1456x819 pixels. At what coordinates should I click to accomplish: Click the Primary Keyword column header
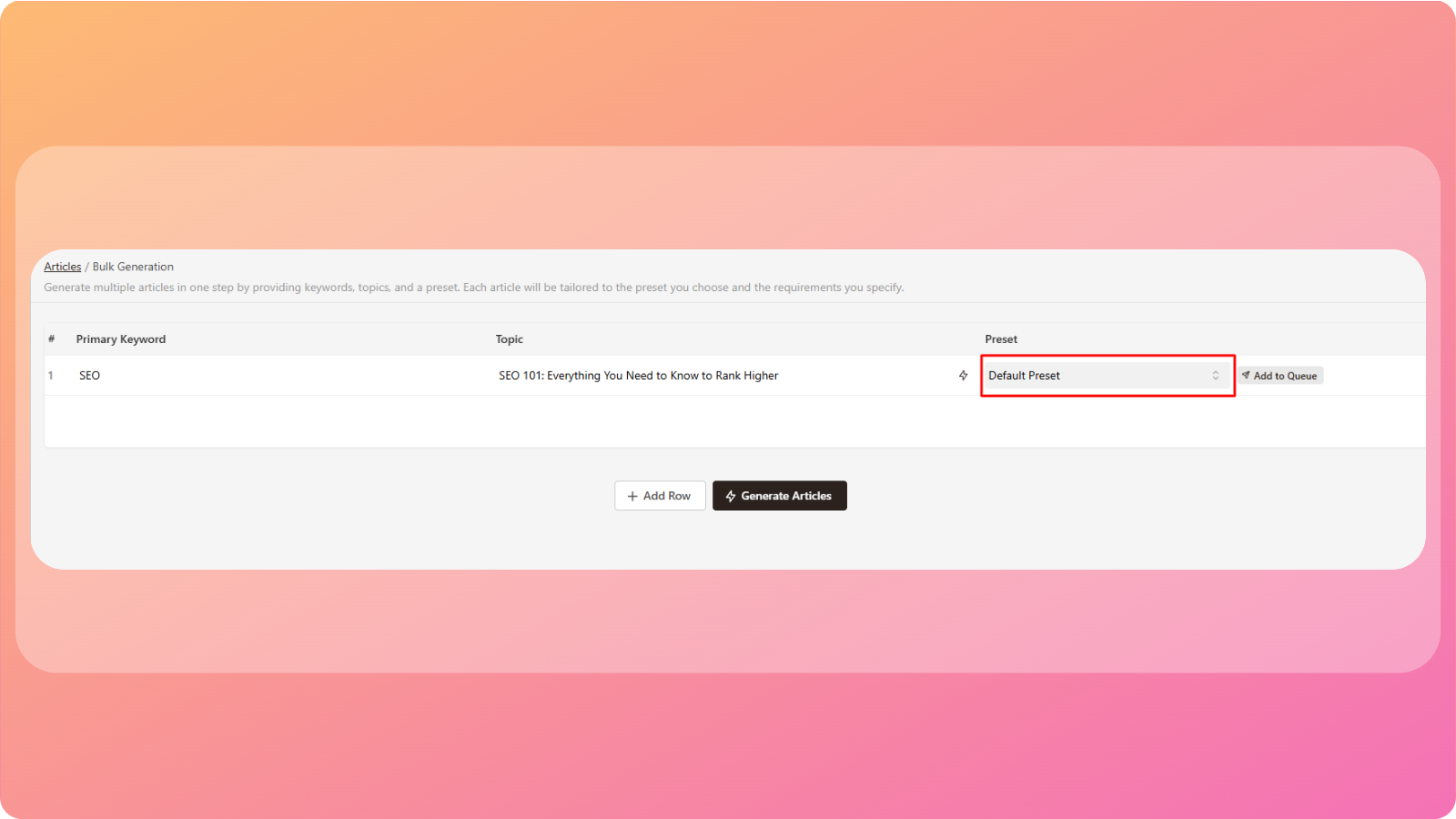(x=121, y=339)
